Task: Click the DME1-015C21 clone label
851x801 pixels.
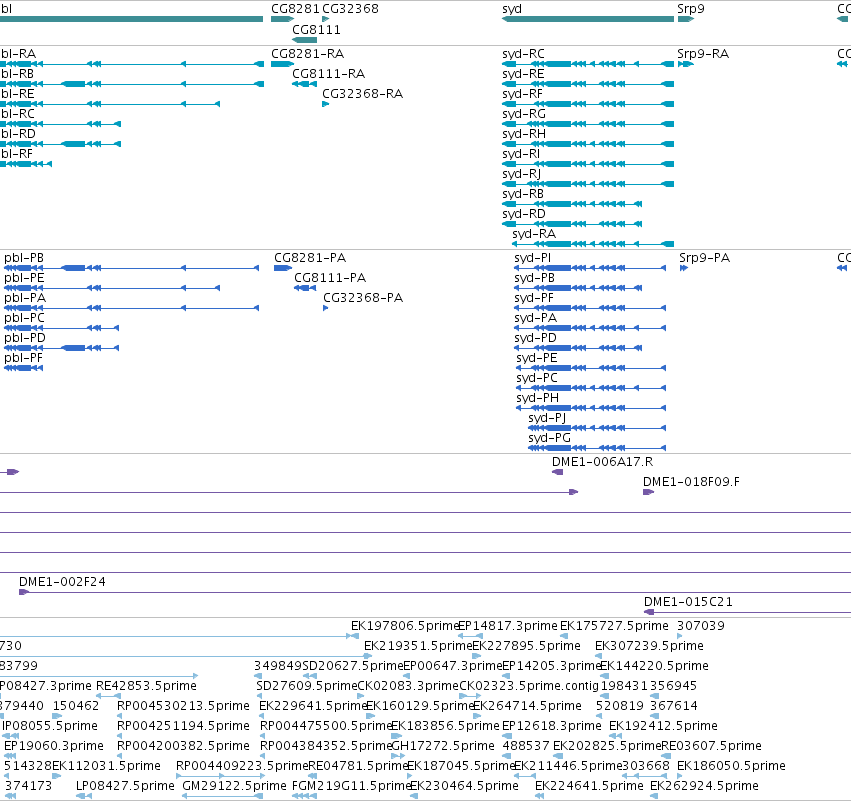Action: pos(688,602)
